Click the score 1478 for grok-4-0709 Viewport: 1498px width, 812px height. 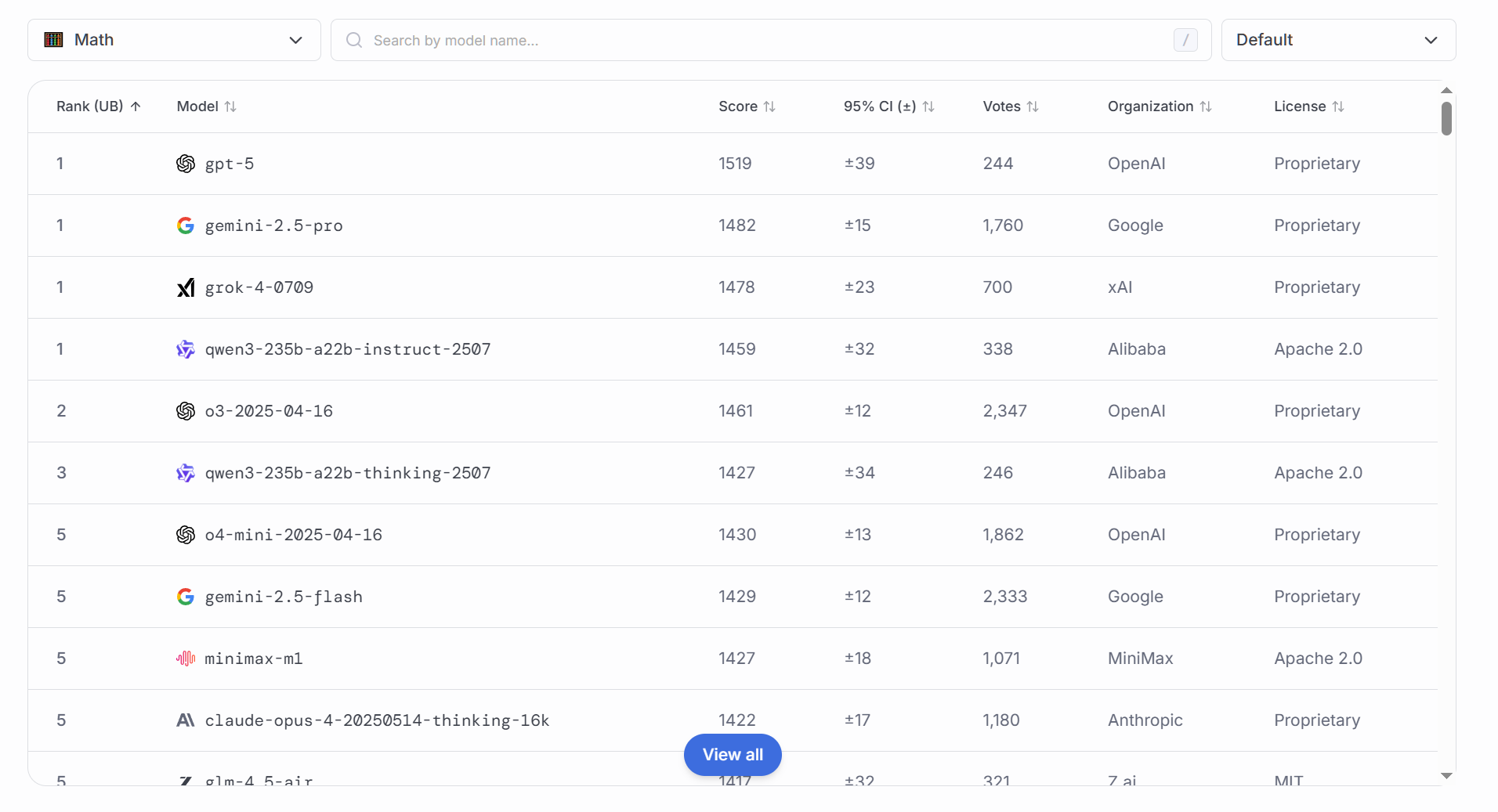click(x=736, y=287)
